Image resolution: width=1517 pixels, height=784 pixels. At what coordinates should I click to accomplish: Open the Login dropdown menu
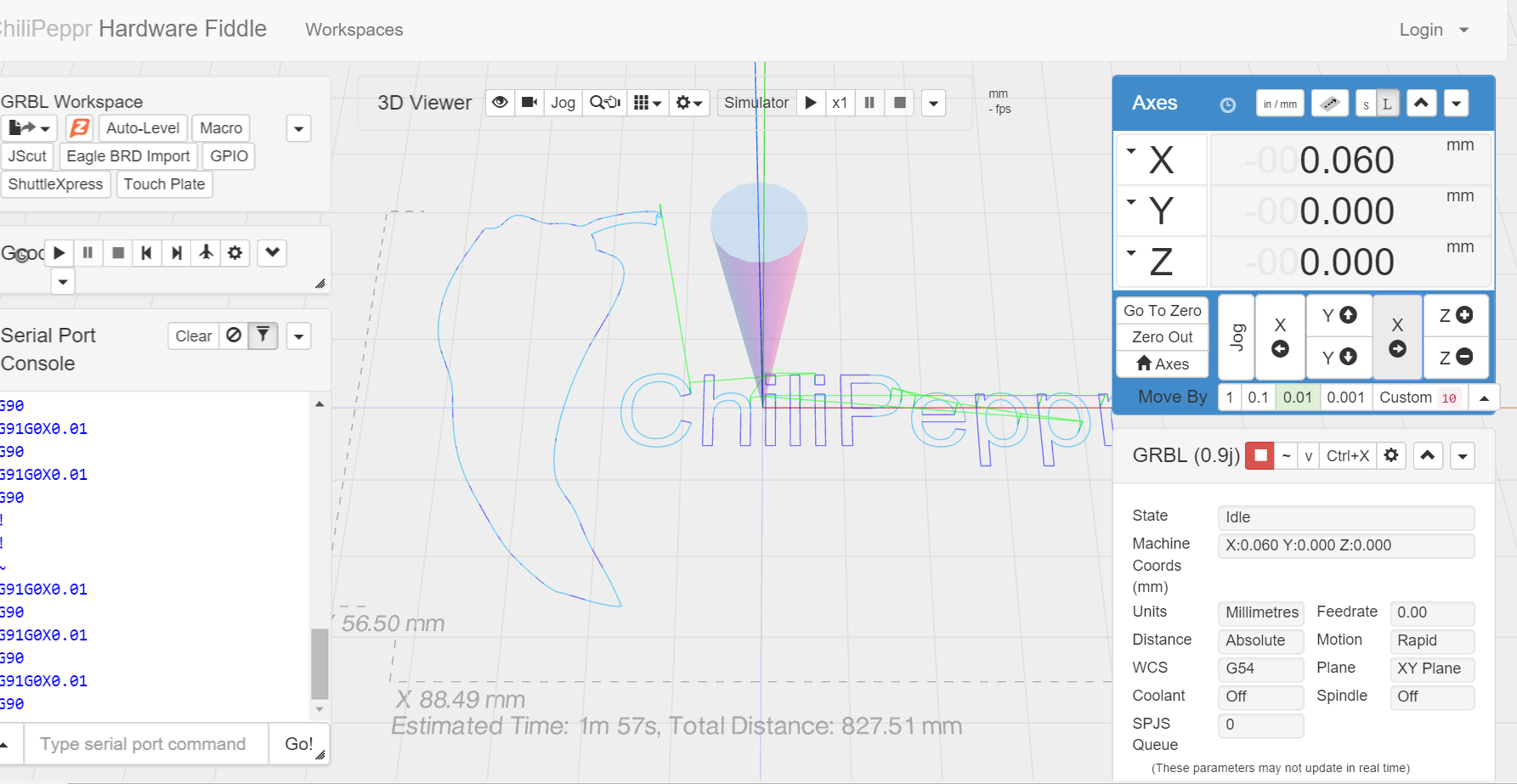1433,30
